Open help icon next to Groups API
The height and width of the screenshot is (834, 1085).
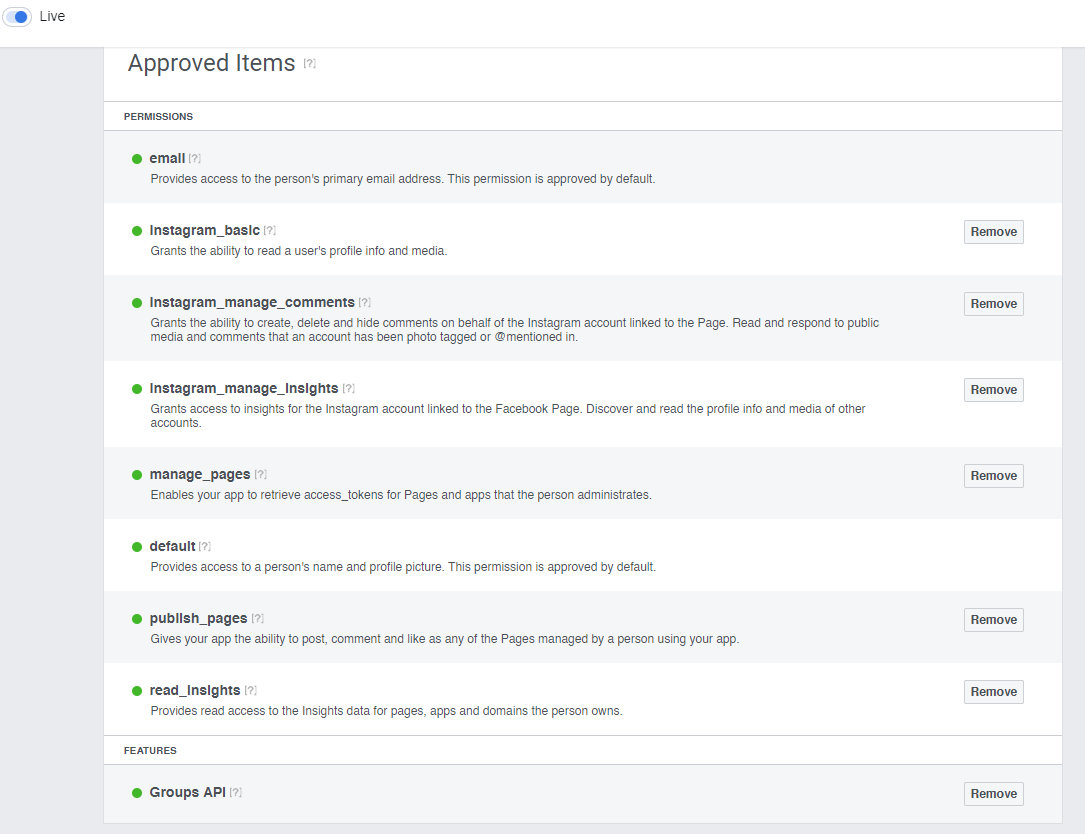pos(235,792)
